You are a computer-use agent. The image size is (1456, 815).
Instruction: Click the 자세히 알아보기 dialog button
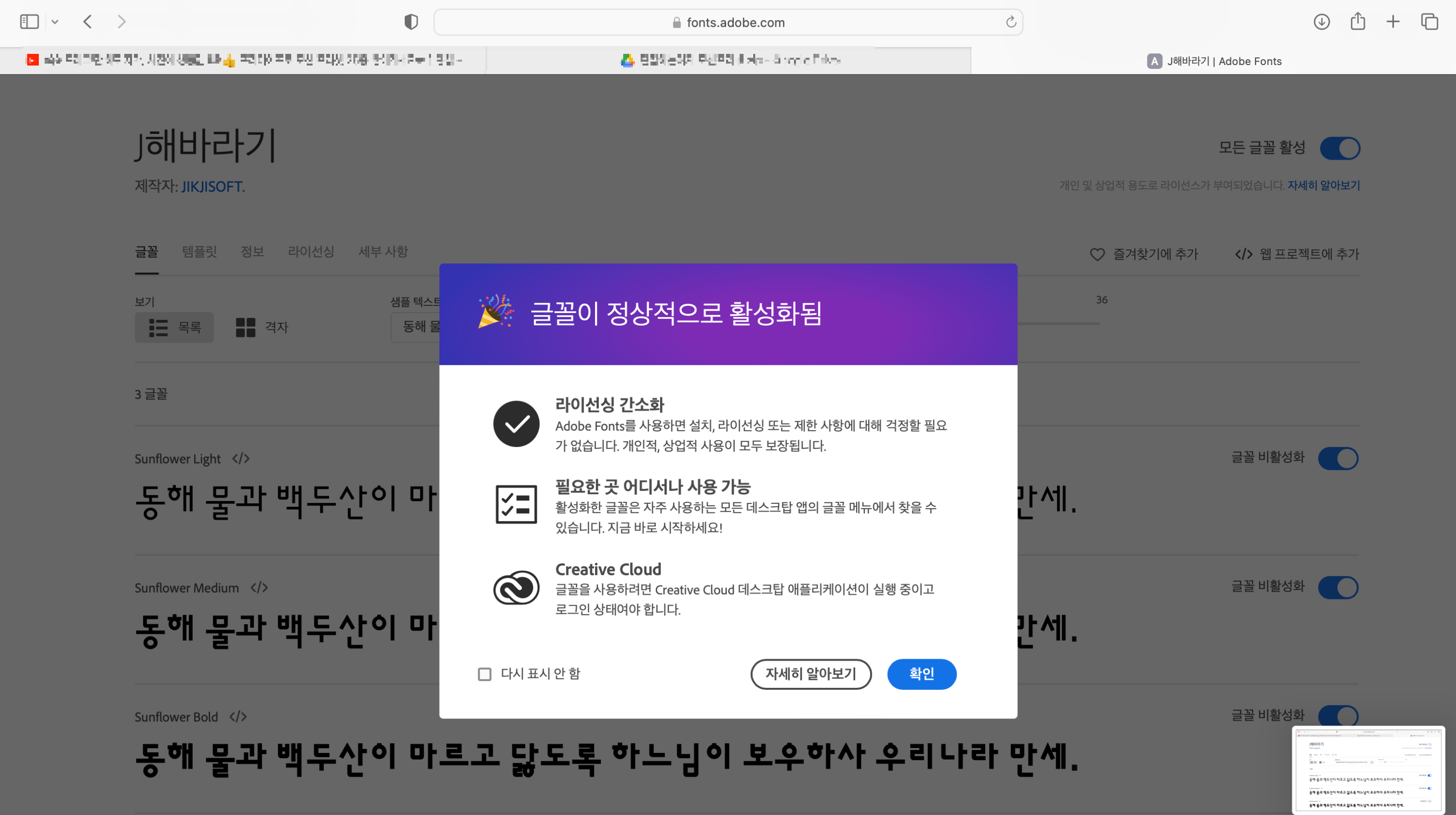coord(811,674)
